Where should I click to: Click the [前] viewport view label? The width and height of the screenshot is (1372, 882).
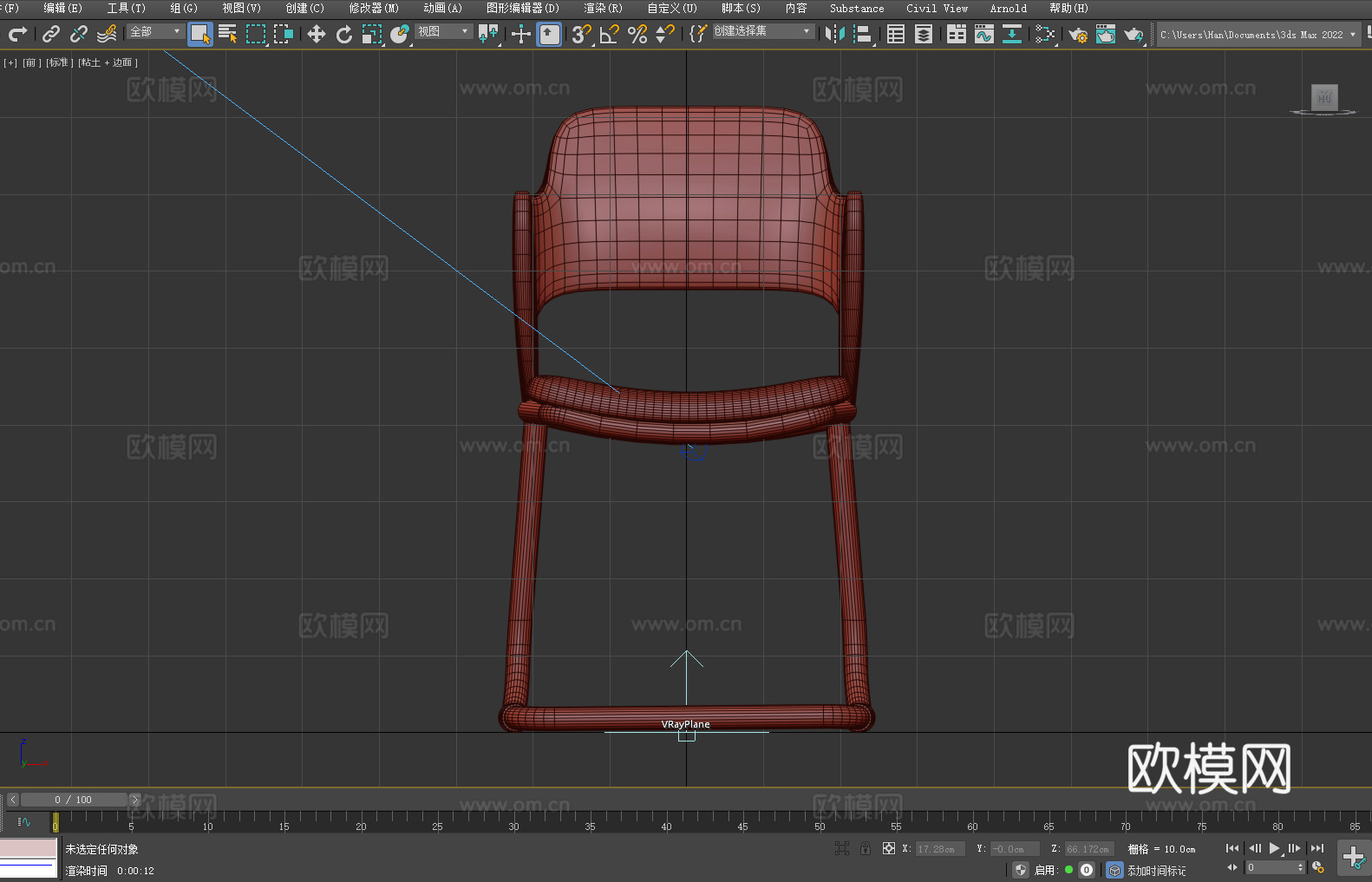tap(30, 62)
